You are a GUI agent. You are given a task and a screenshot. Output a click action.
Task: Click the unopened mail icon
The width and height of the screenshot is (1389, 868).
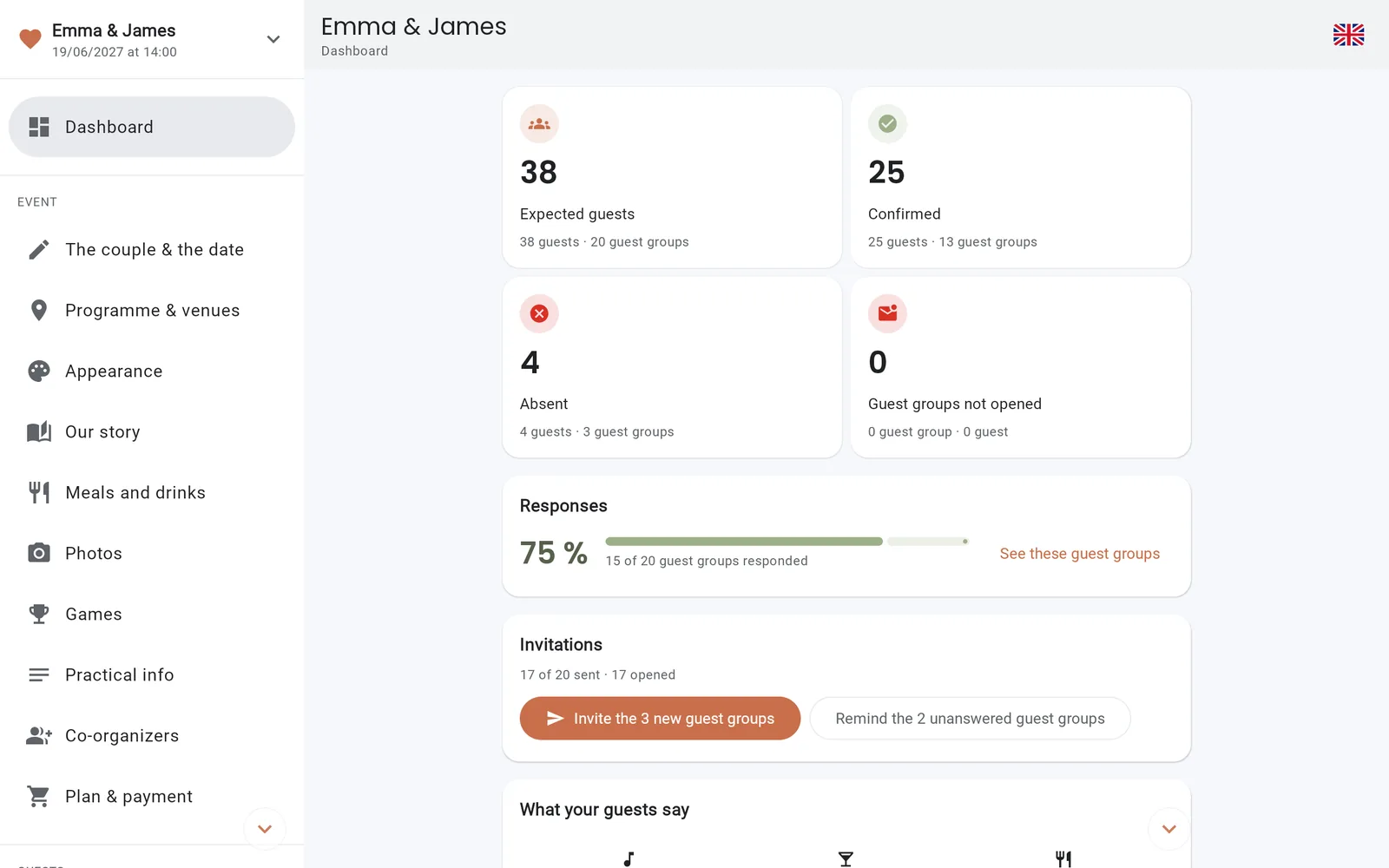click(887, 313)
